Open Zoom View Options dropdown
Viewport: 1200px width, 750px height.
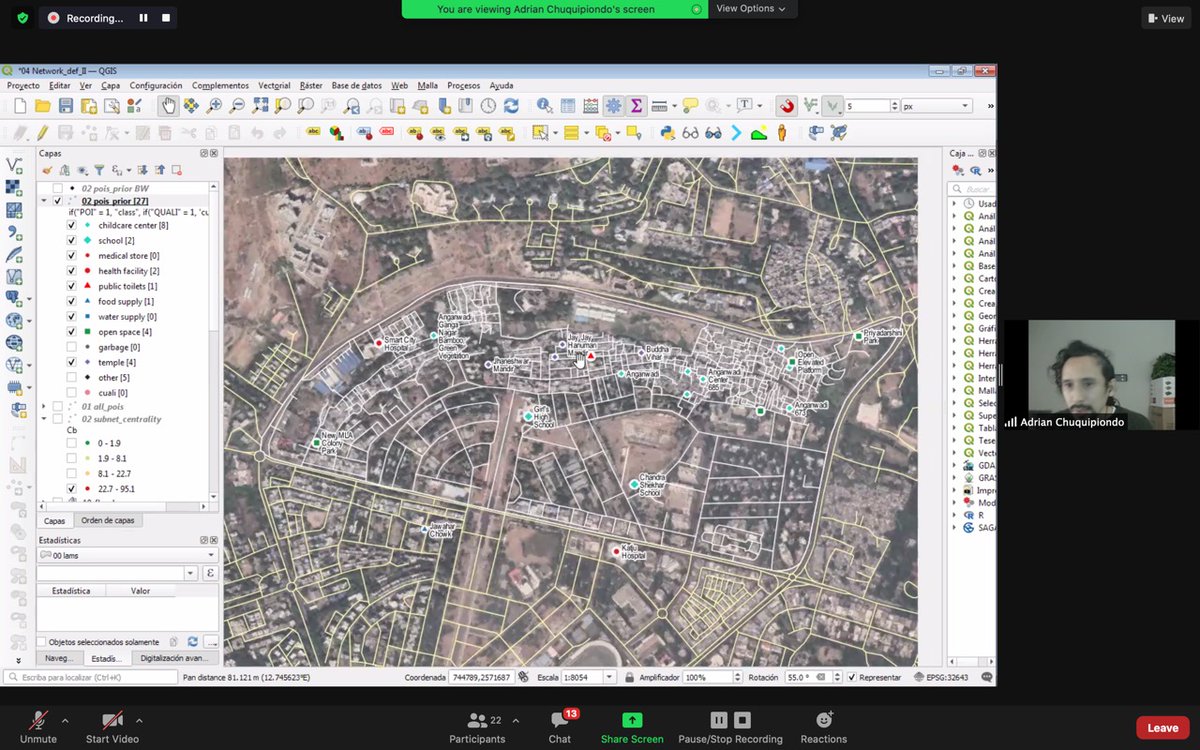[750, 8]
